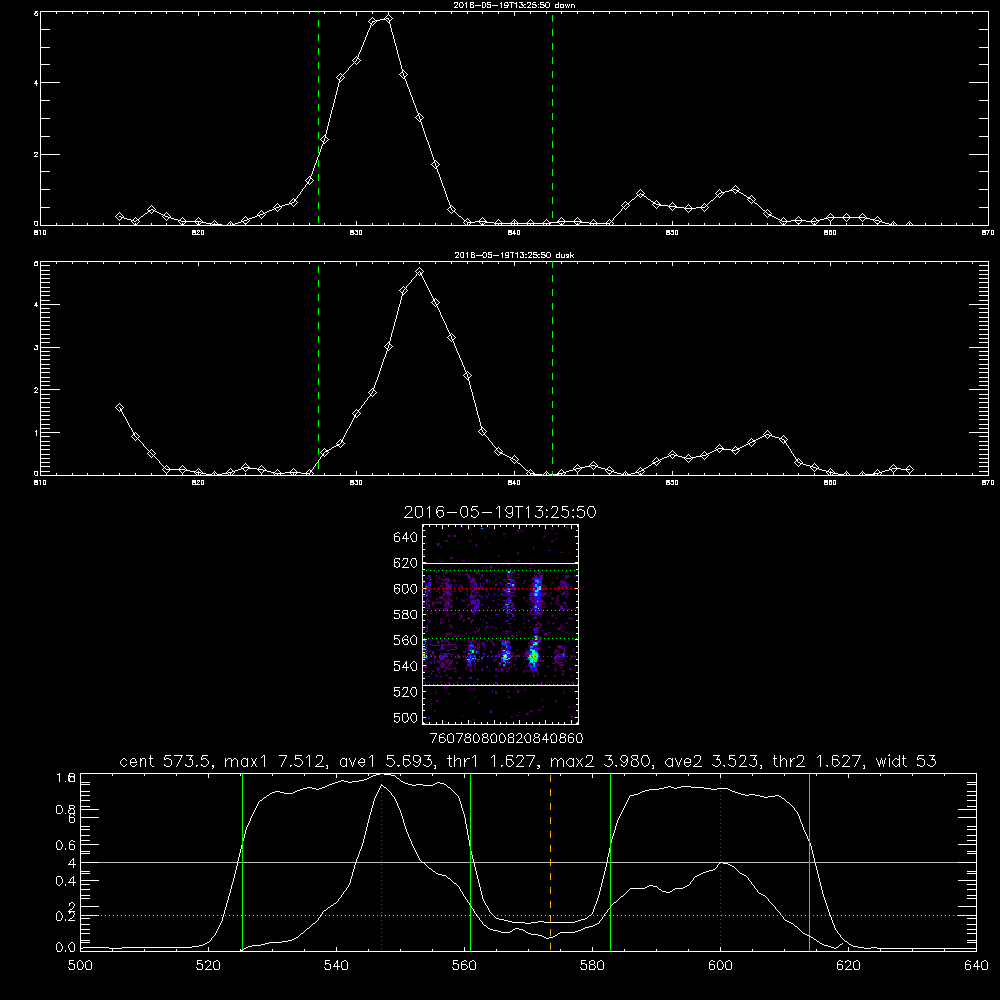The width and height of the screenshot is (1000, 1000).
Task: Click 'ave2 3.523' in the stats line
Action: pos(712,761)
